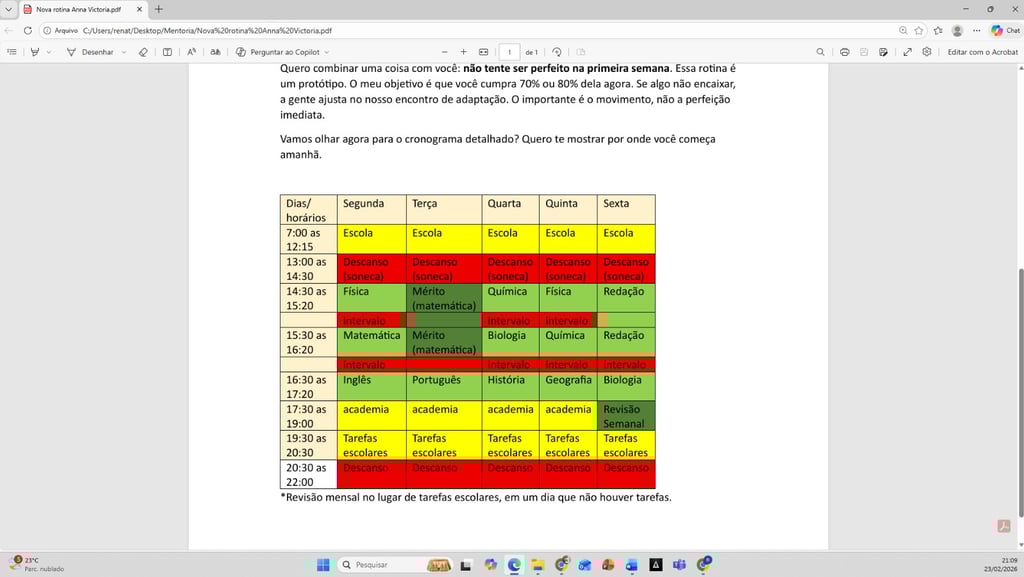The image size is (1024, 577).
Task: Open Task View from the taskbar
Action: point(466,565)
